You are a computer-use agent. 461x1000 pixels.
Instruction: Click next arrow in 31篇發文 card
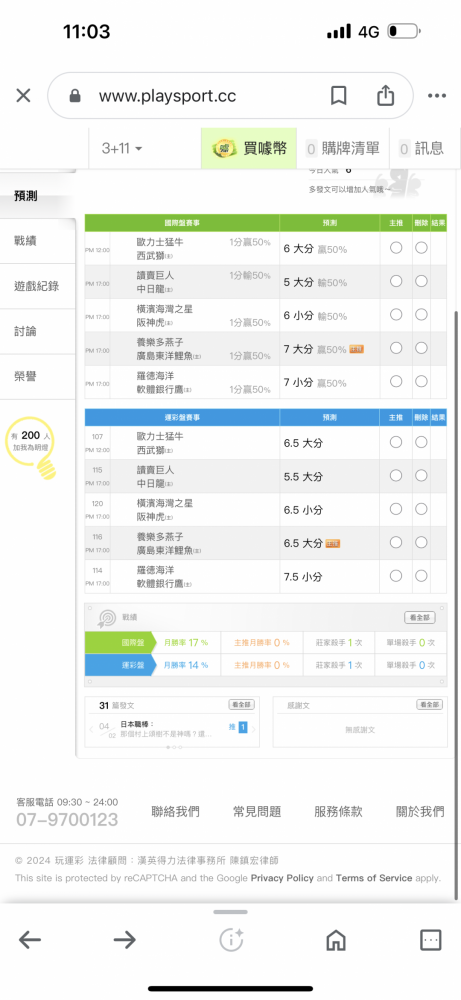pyautogui.click(x=253, y=728)
